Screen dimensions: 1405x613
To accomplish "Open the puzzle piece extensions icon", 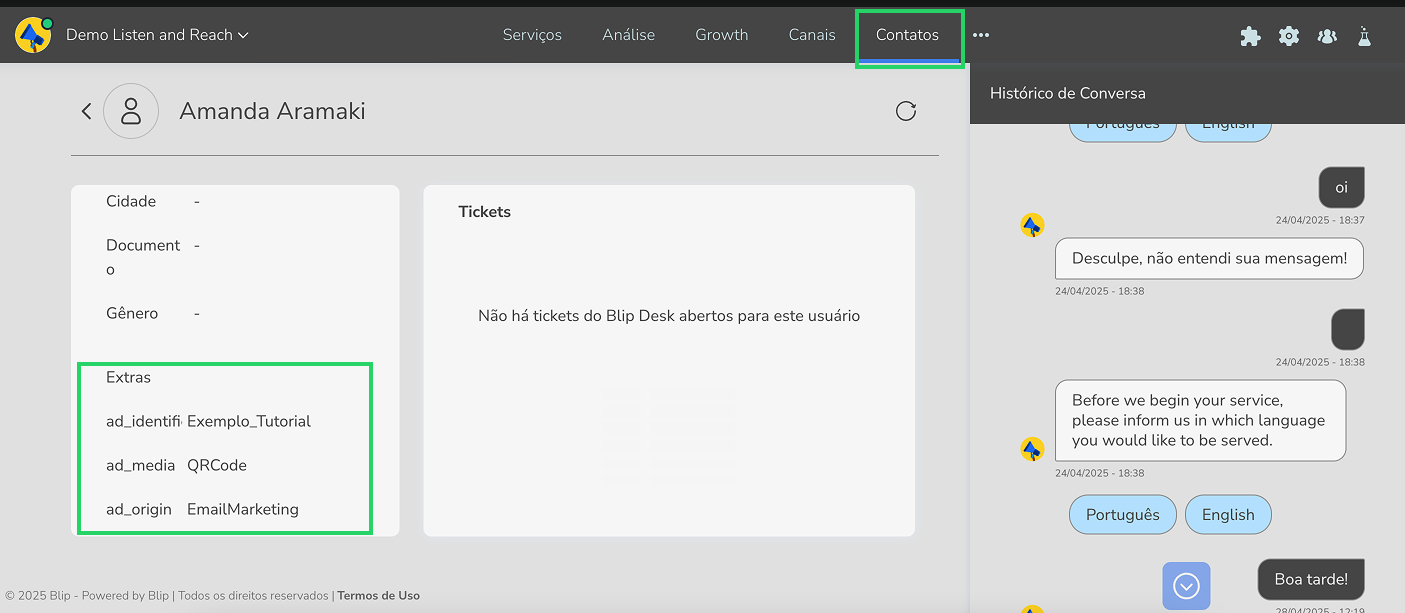I will (1250, 36).
